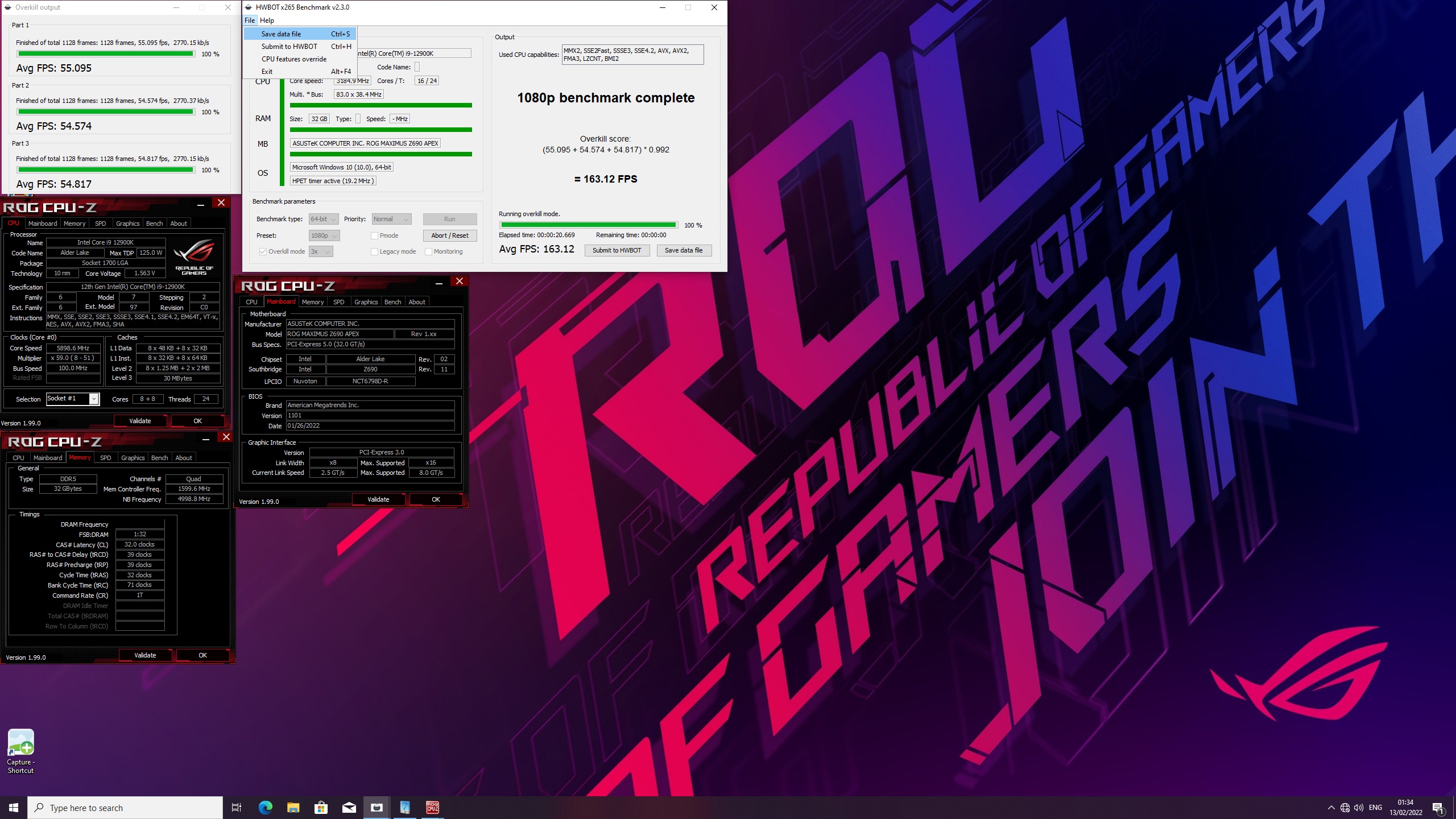This screenshot has width=1456, height=819.
Task: Open Microsoft Store from the taskbar
Action: [x=321, y=808]
